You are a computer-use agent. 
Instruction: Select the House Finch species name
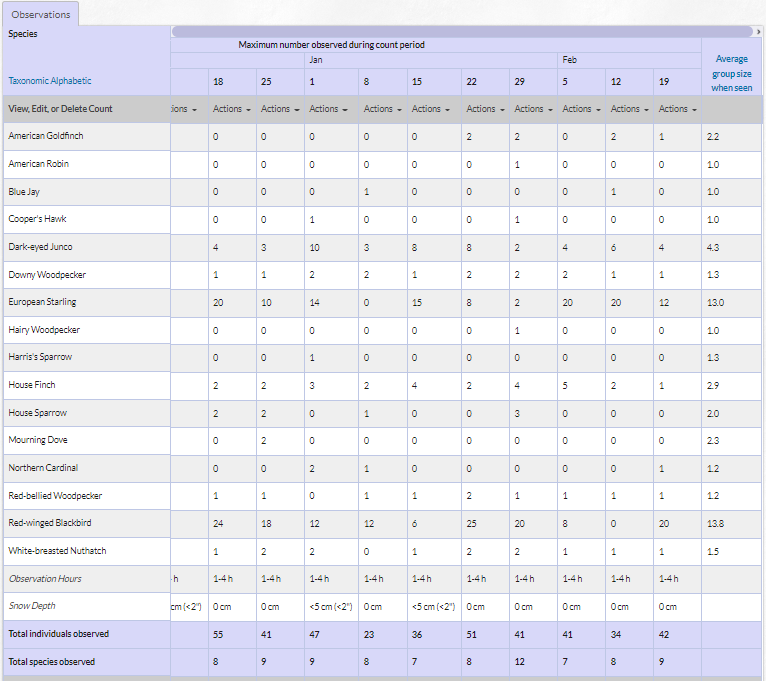pos(32,385)
